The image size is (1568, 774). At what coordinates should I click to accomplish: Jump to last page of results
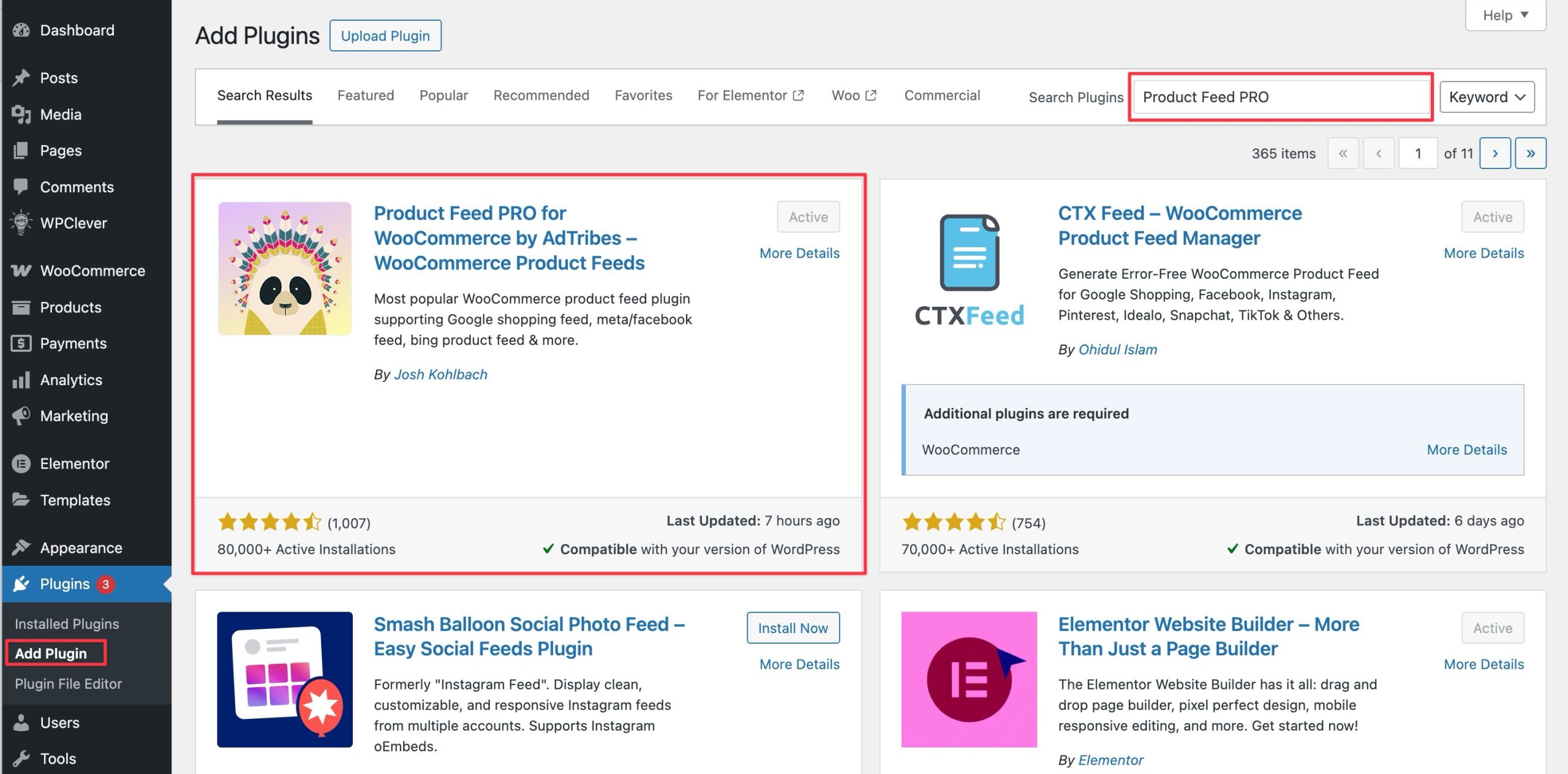click(x=1530, y=153)
